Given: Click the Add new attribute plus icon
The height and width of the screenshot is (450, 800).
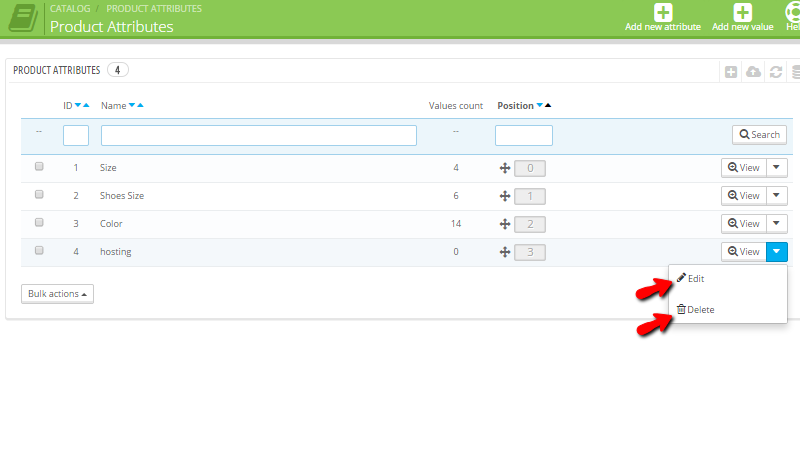Looking at the screenshot, I should [663, 12].
